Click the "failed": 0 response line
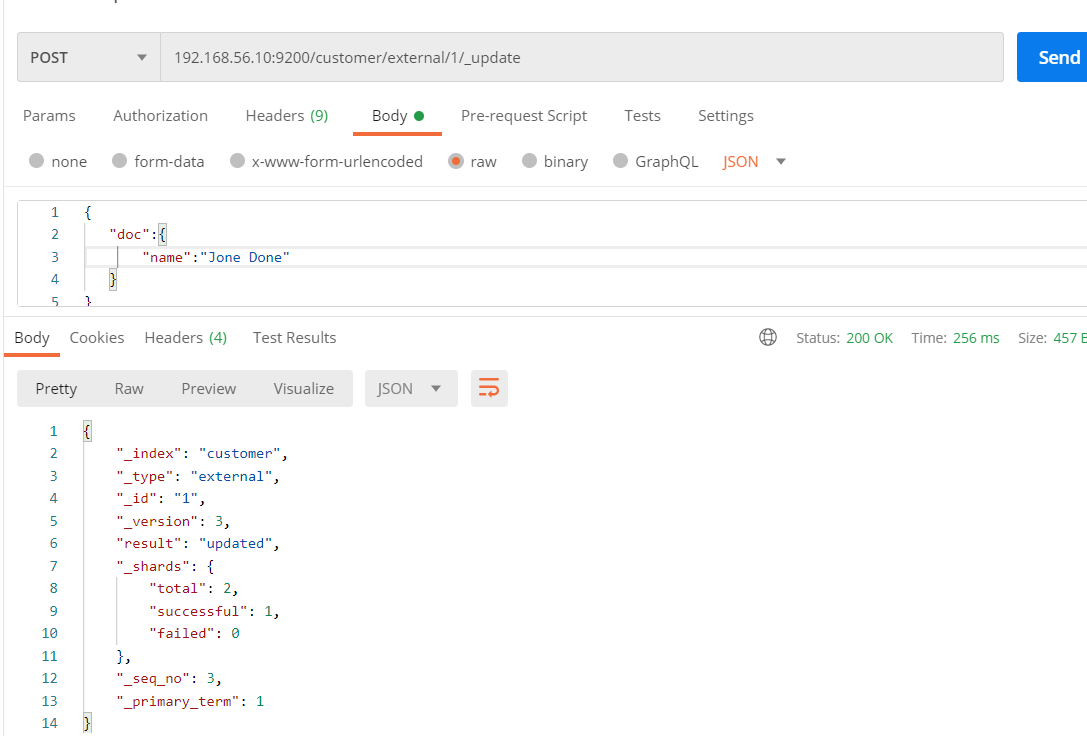The width and height of the screenshot is (1087, 736). tap(194, 633)
